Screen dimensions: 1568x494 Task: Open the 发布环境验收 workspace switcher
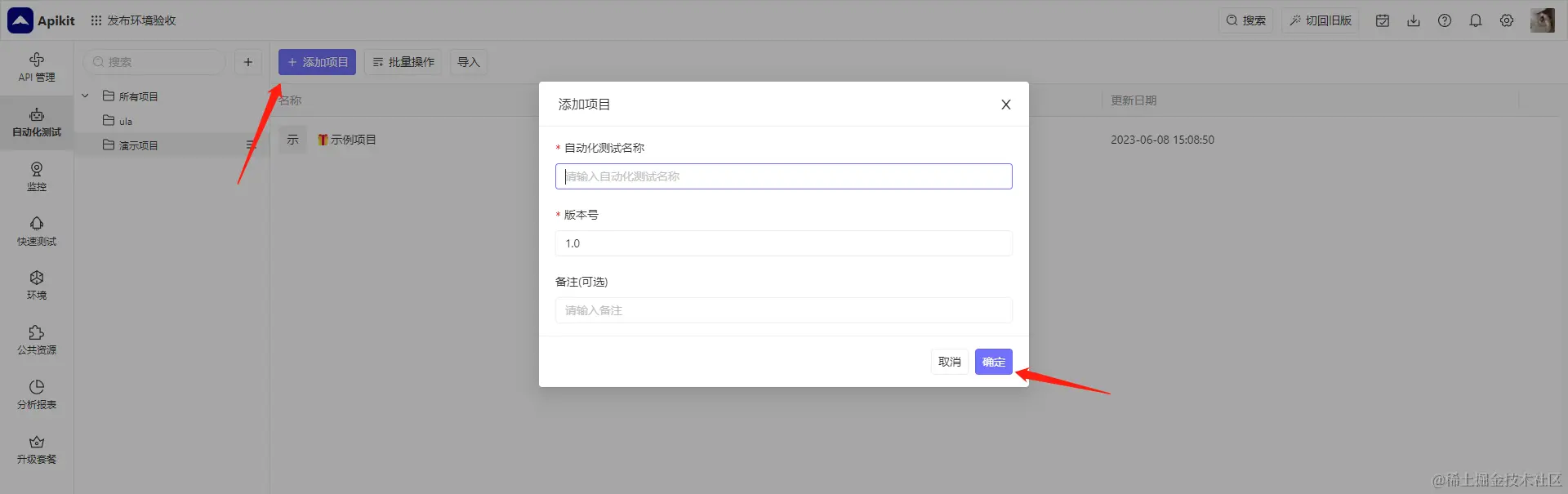click(x=133, y=20)
